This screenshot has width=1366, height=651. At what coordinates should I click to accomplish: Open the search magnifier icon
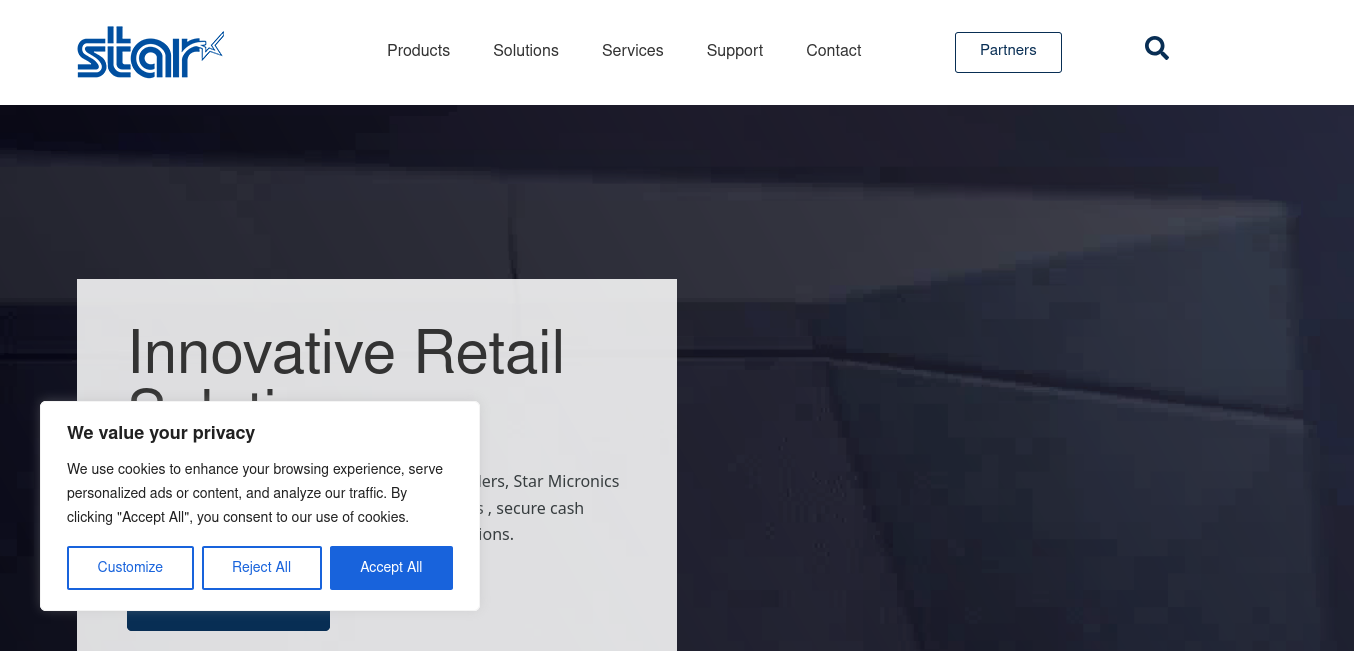(x=1157, y=48)
